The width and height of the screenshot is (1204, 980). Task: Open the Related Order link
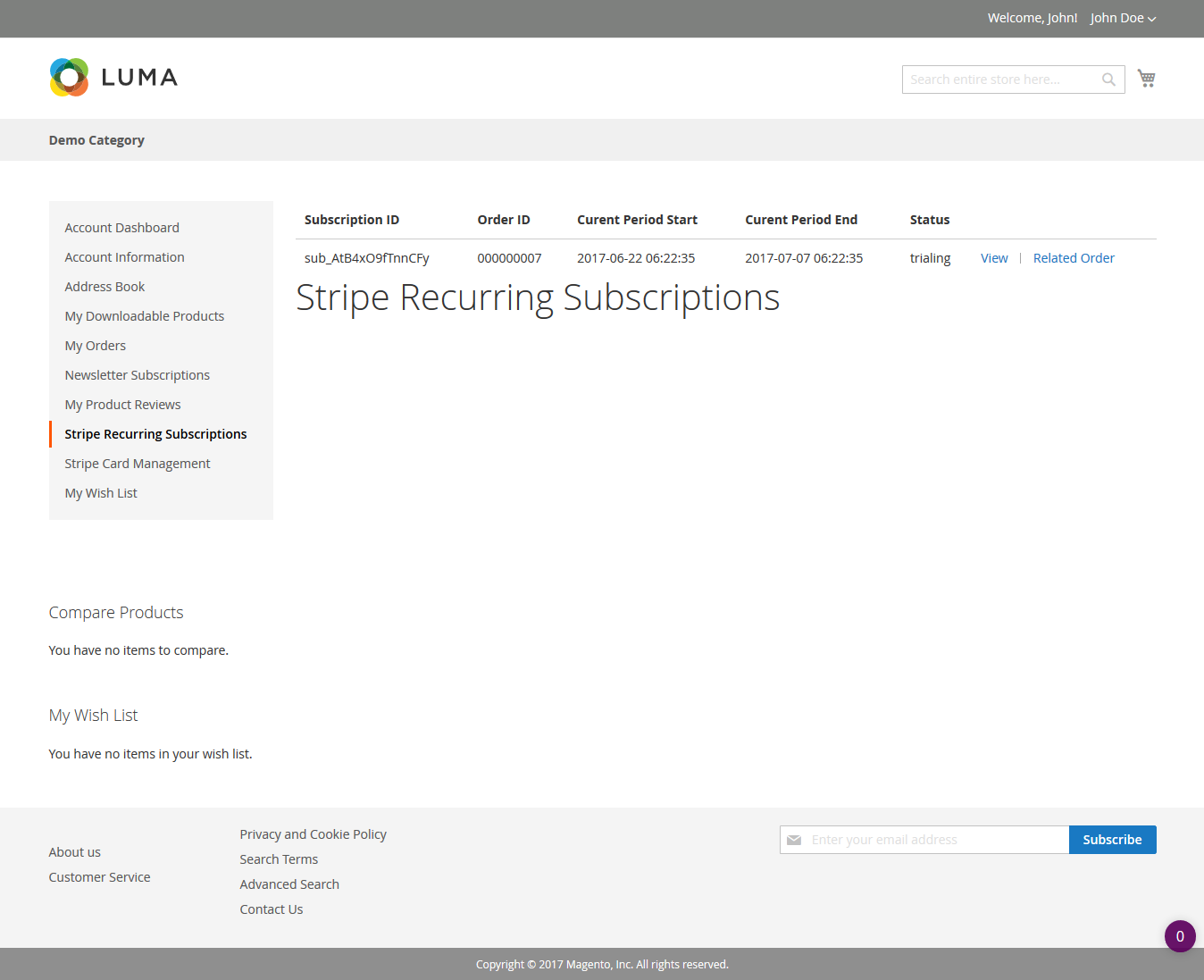(x=1074, y=258)
